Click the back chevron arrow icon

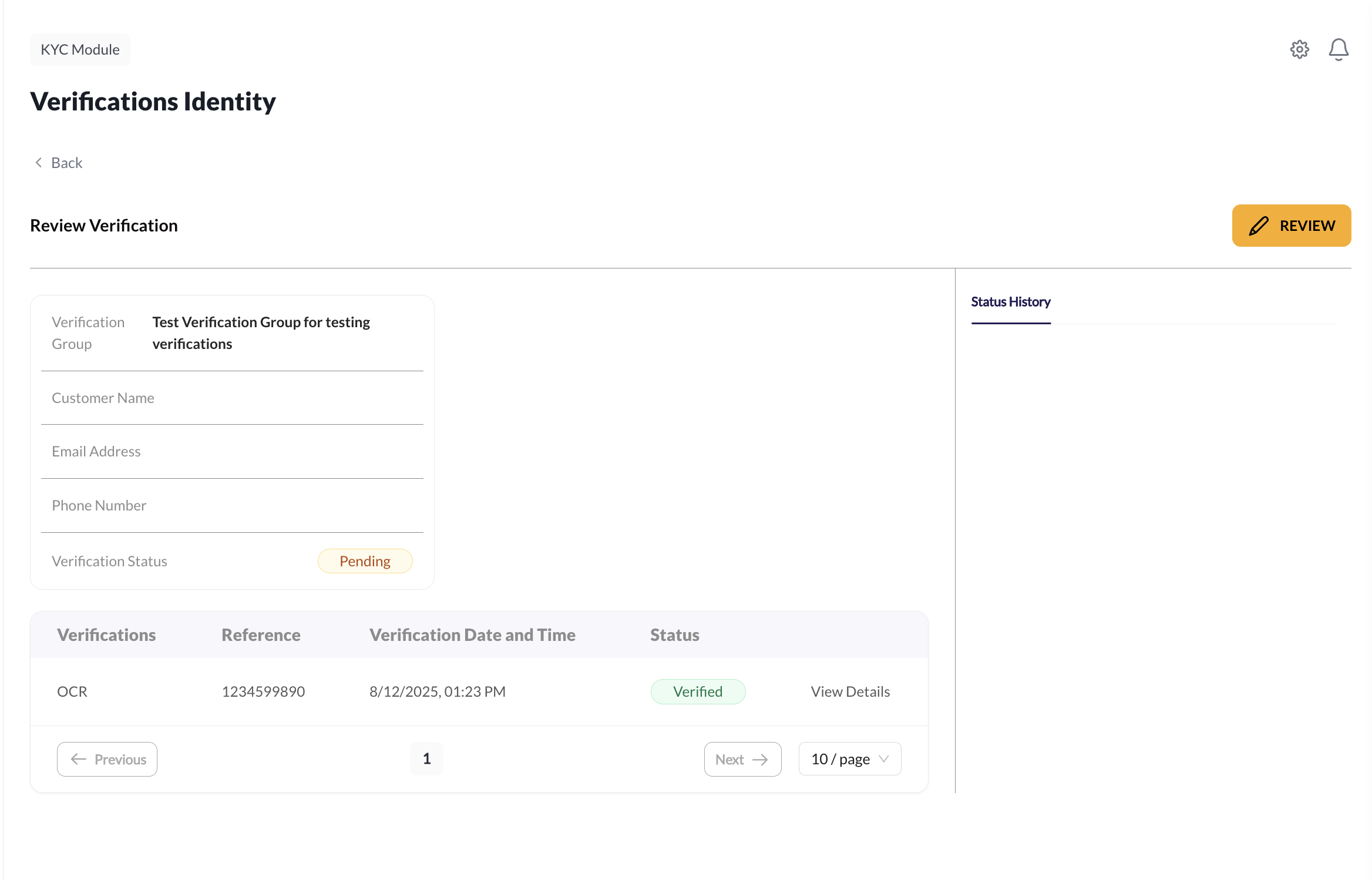click(38, 162)
